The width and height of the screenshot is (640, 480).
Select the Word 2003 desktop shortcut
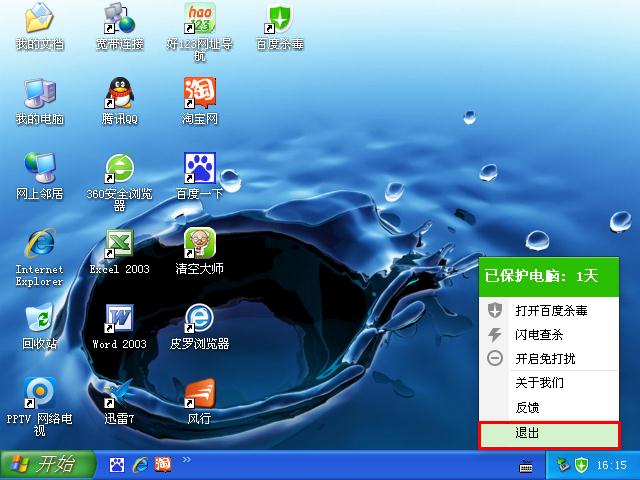click(x=120, y=319)
